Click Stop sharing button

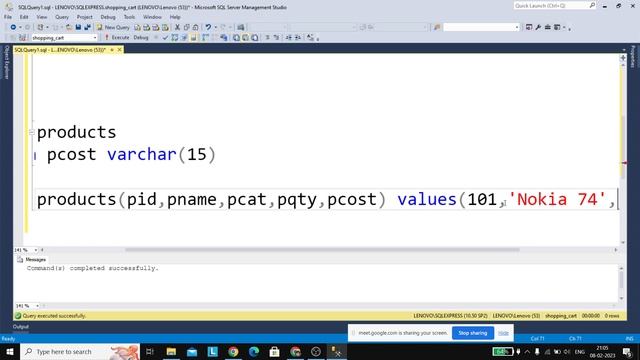473,333
